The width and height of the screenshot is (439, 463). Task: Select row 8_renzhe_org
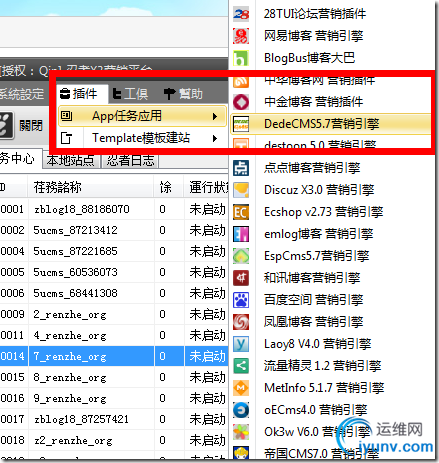pos(114,377)
